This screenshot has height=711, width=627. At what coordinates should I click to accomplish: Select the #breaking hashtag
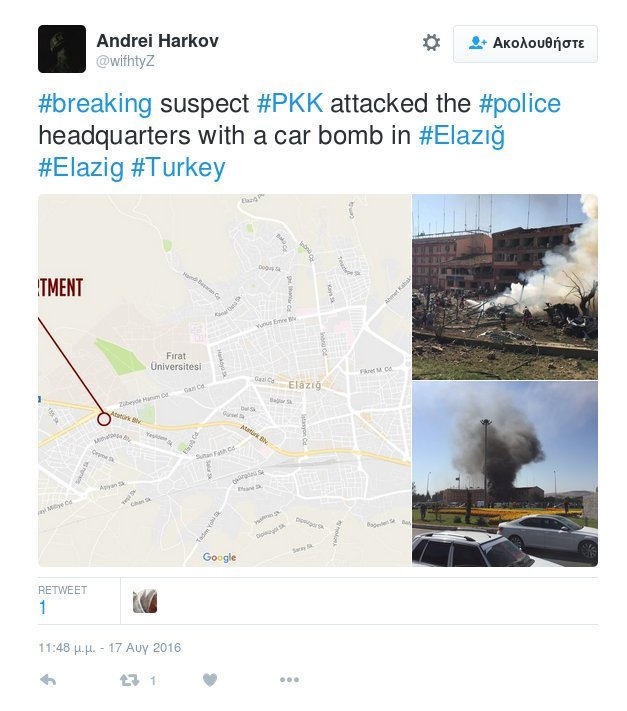(x=95, y=104)
